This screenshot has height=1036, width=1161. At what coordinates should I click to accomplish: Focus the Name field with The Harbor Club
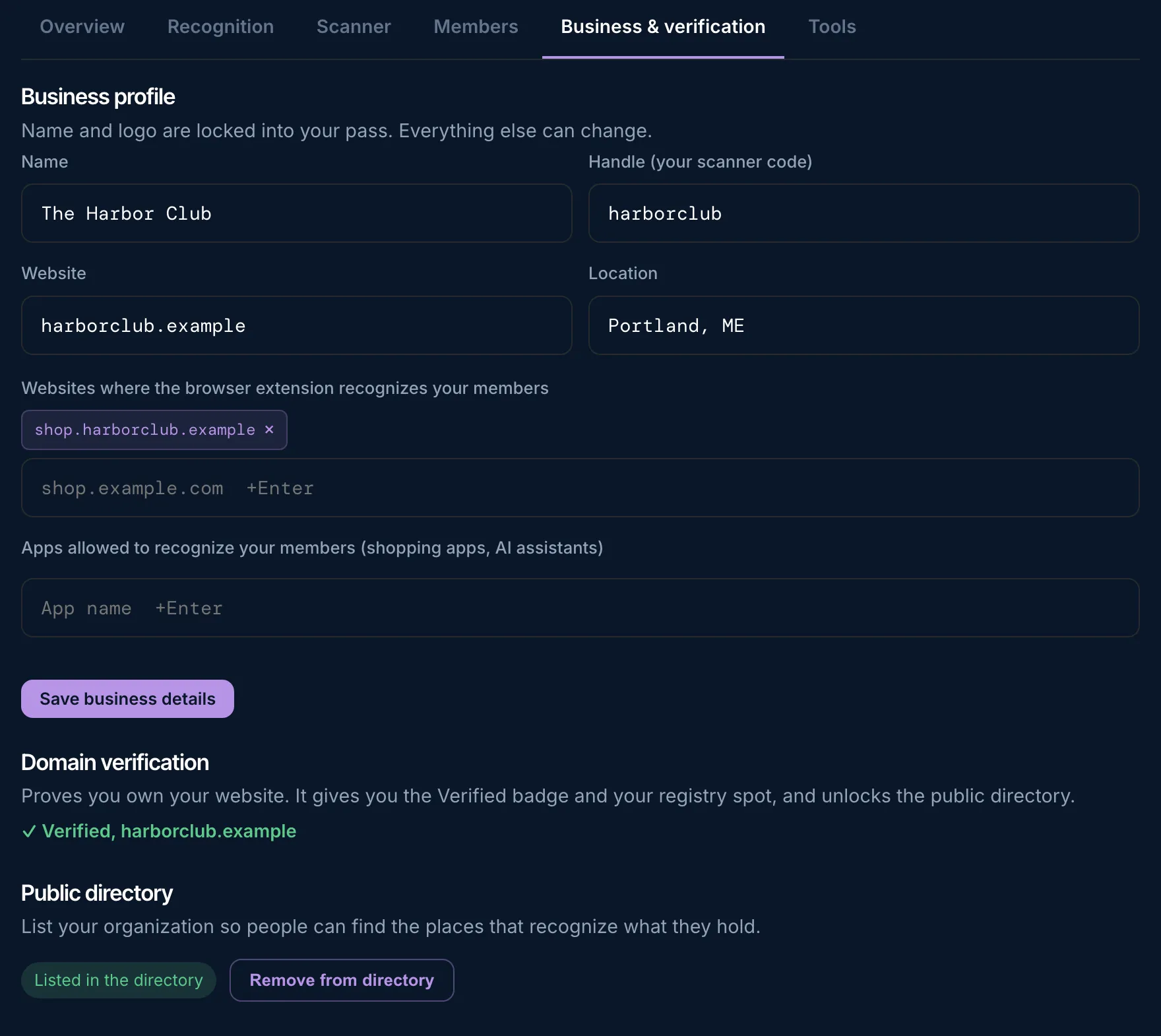click(296, 213)
